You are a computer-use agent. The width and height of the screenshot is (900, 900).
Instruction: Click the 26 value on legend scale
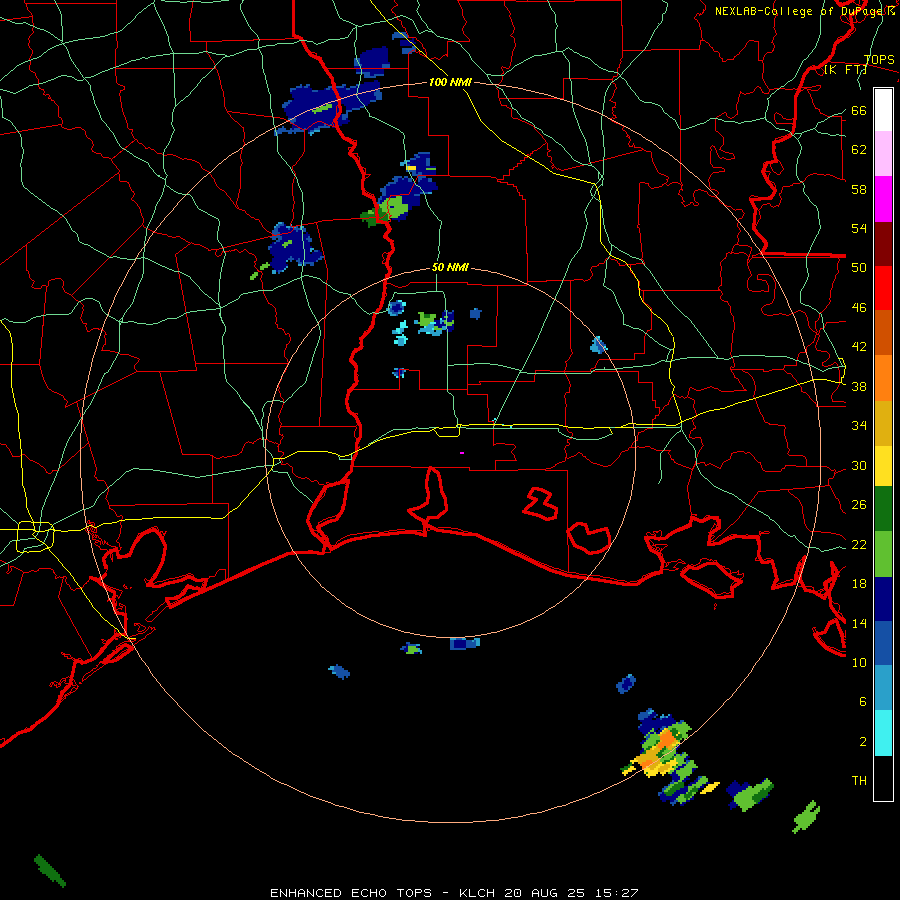[859, 505]
